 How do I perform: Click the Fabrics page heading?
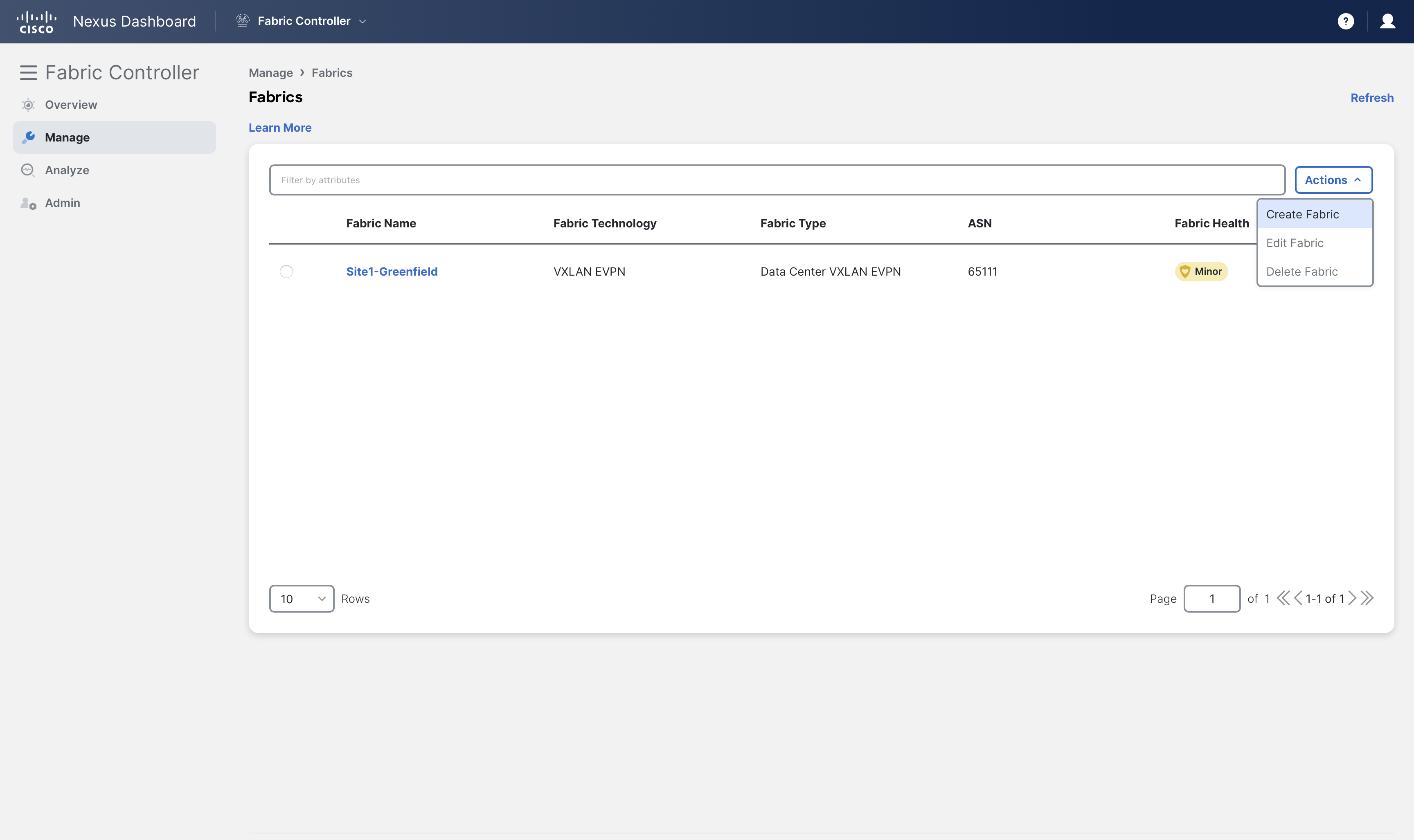[275, 97]
